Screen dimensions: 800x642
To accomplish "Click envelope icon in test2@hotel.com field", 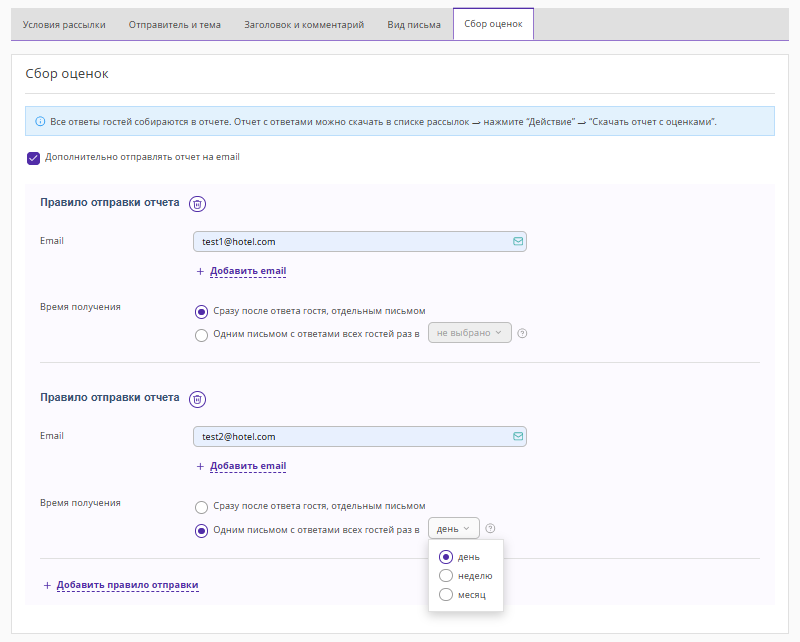I will tap(517, 436).
